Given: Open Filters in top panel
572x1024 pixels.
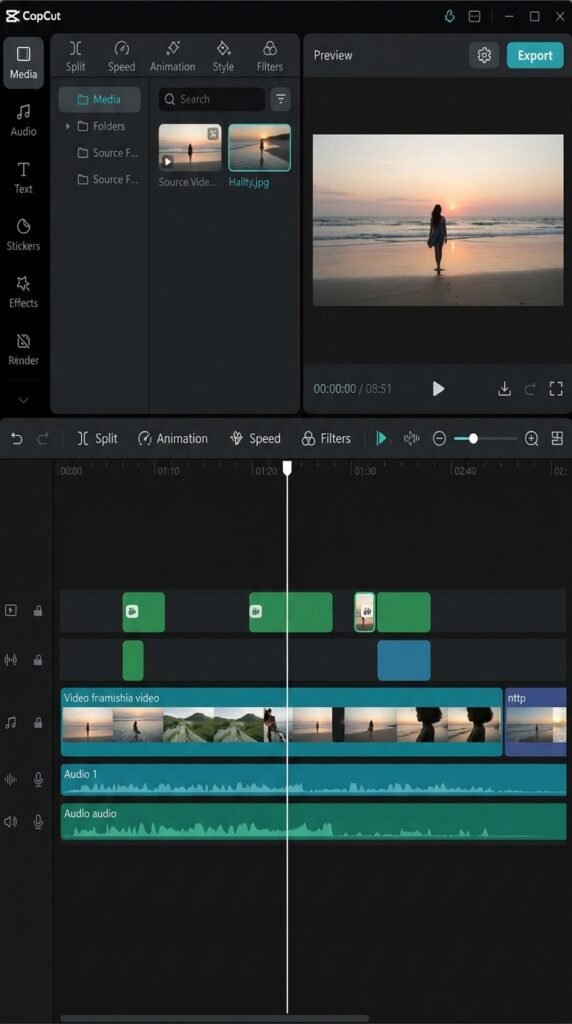Looking at the screenshot, I should (270, 56).
